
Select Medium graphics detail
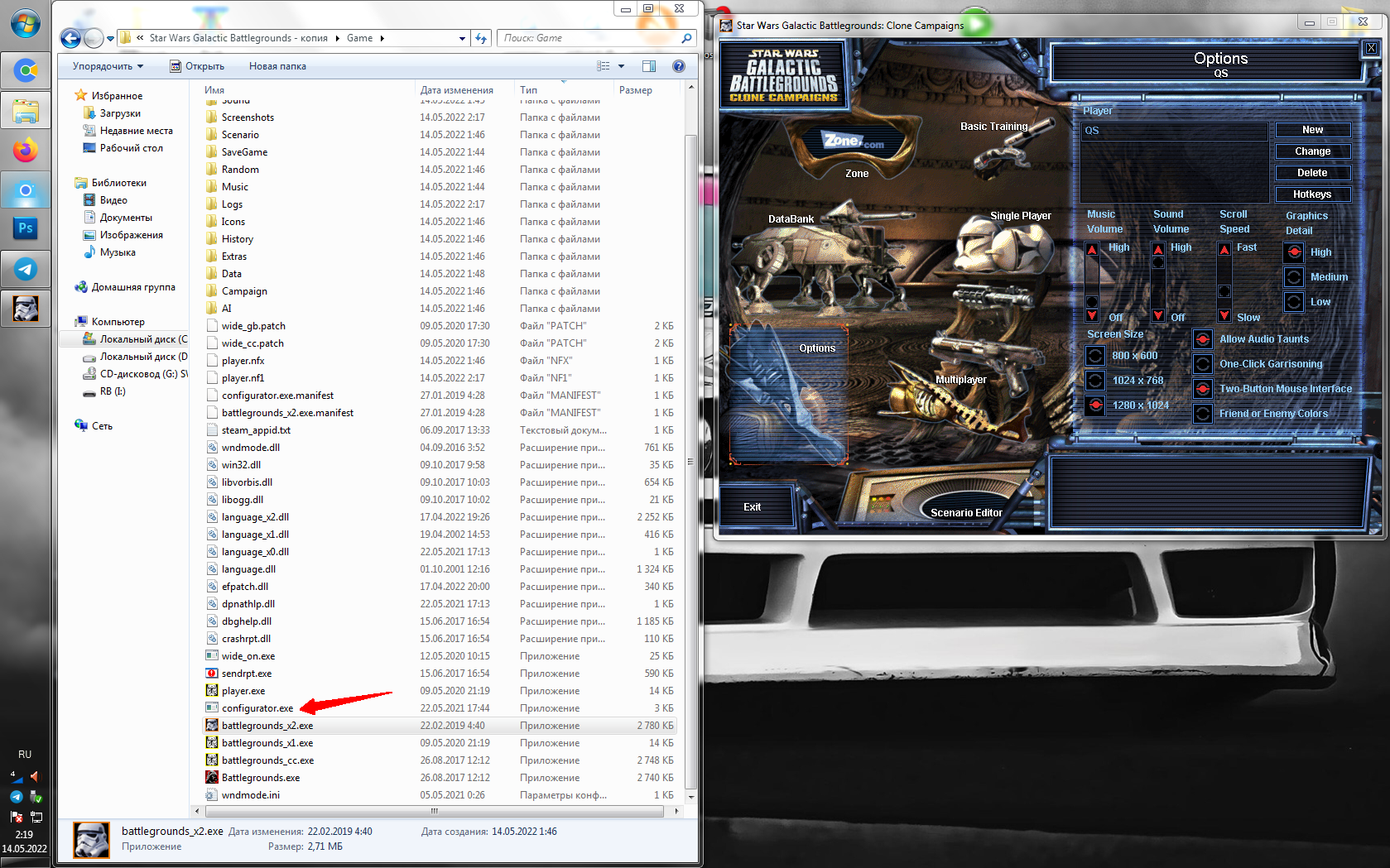[1294, 276]
